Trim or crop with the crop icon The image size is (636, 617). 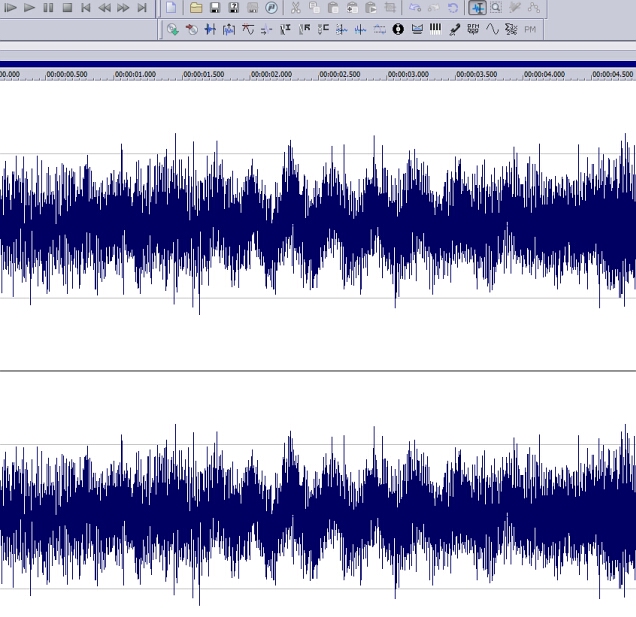coord(390,8)
